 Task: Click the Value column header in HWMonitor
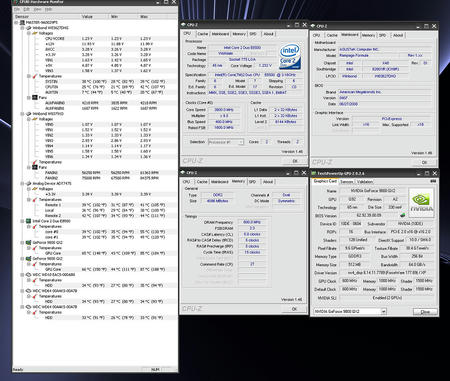point(87,16)
